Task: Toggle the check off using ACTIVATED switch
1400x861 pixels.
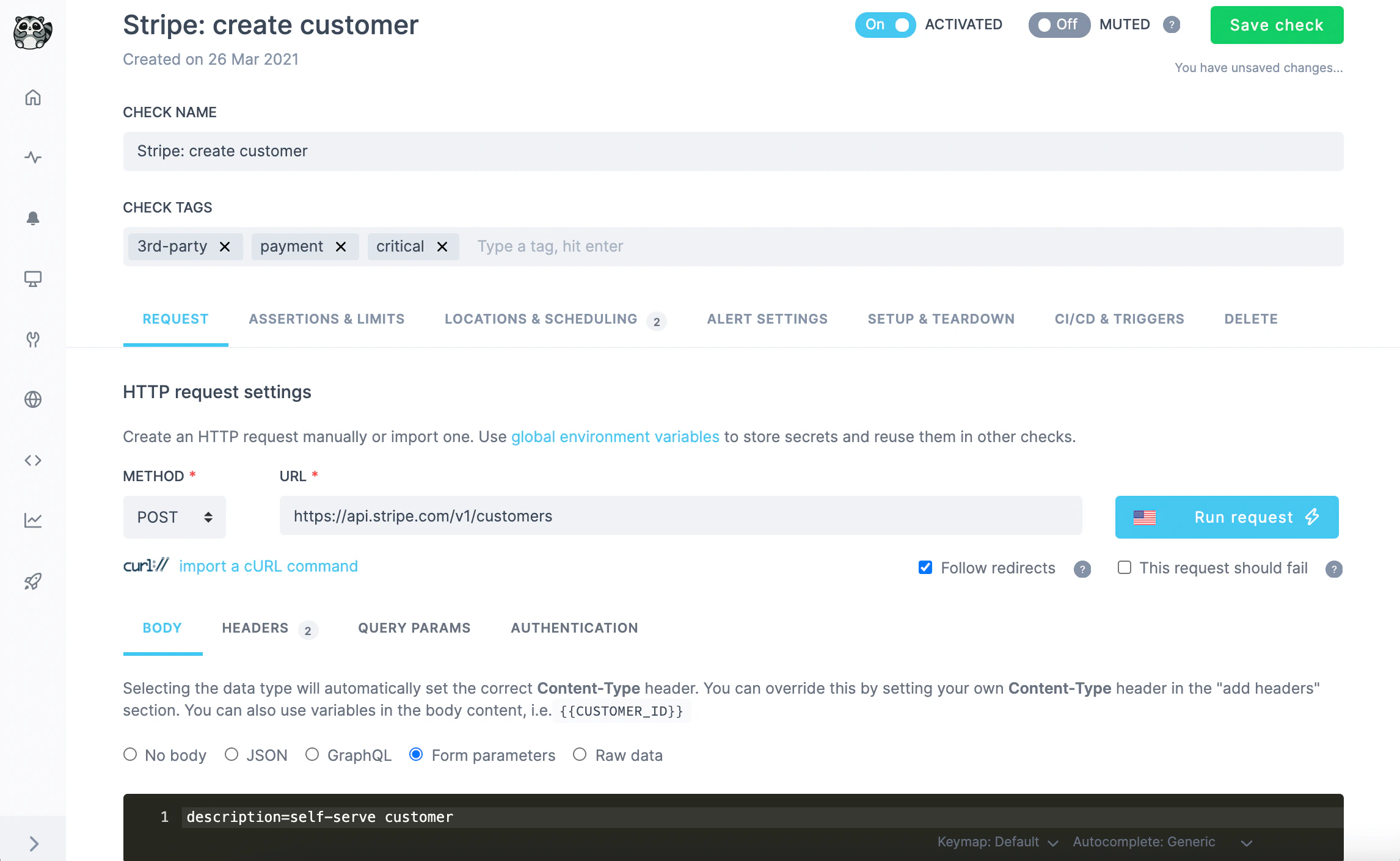Action: pyautogui.click(x=885, y=25)
